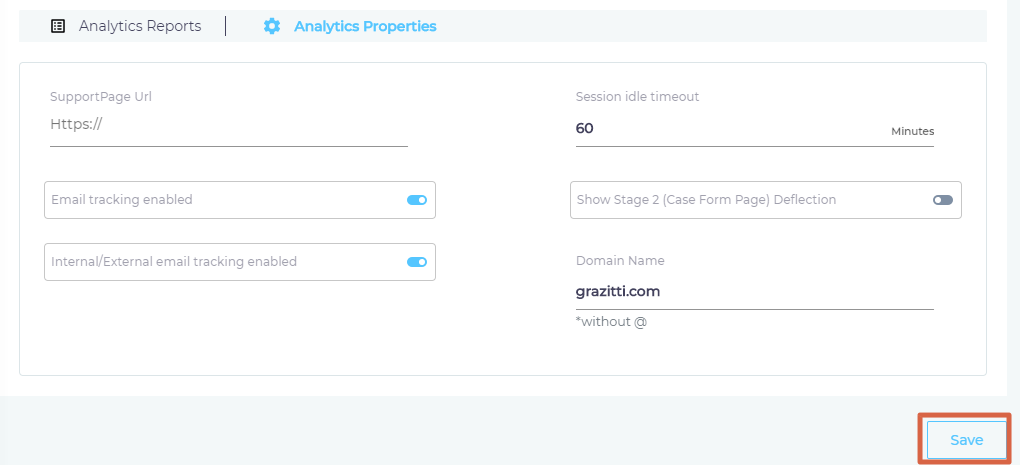Click the Analytics Properties gear icon
The image size is (1020, 465).
pos(272,26)
